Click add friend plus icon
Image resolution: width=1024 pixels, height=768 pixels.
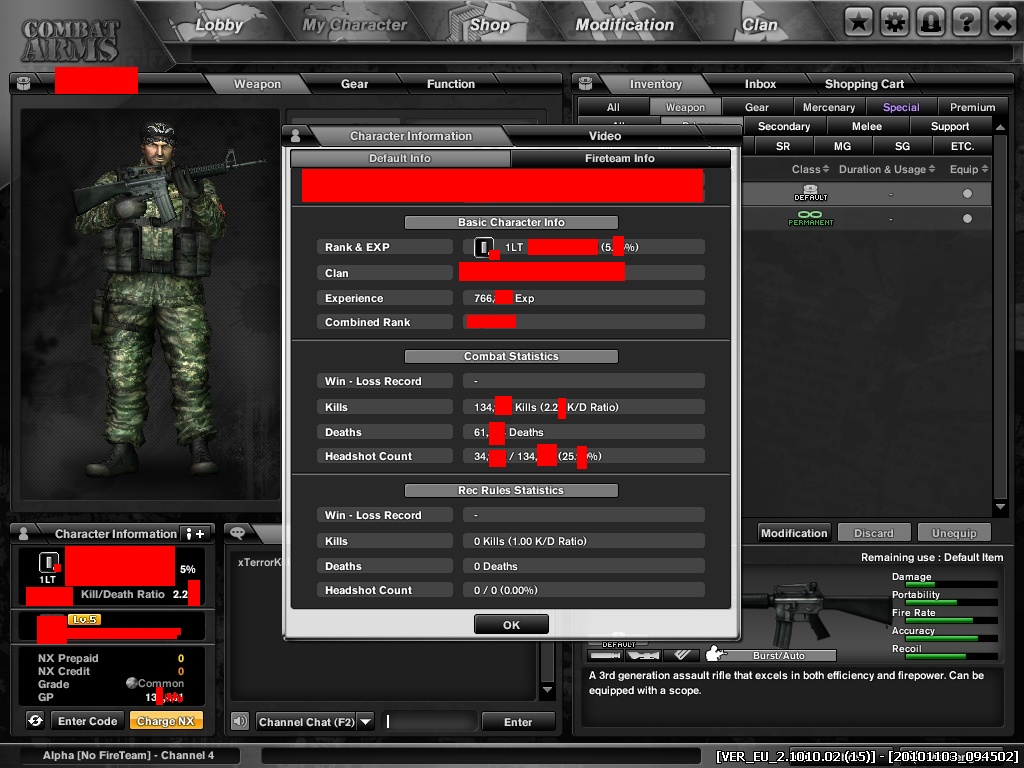[195, 534]
